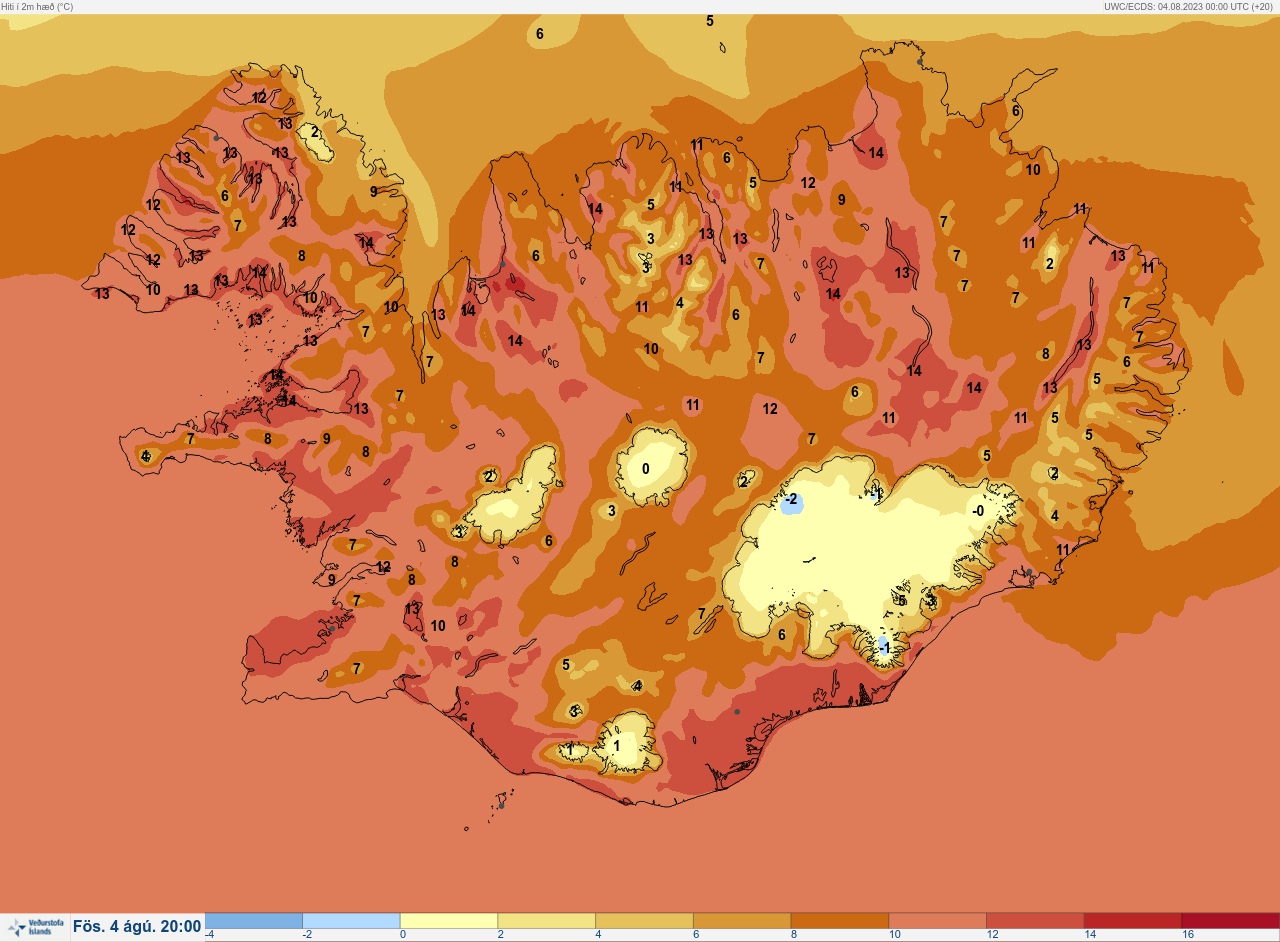Click the '16' tick label on the legend
Image resolution: width=1280 pixels, height=942 pixels.
click(1188, 935)
